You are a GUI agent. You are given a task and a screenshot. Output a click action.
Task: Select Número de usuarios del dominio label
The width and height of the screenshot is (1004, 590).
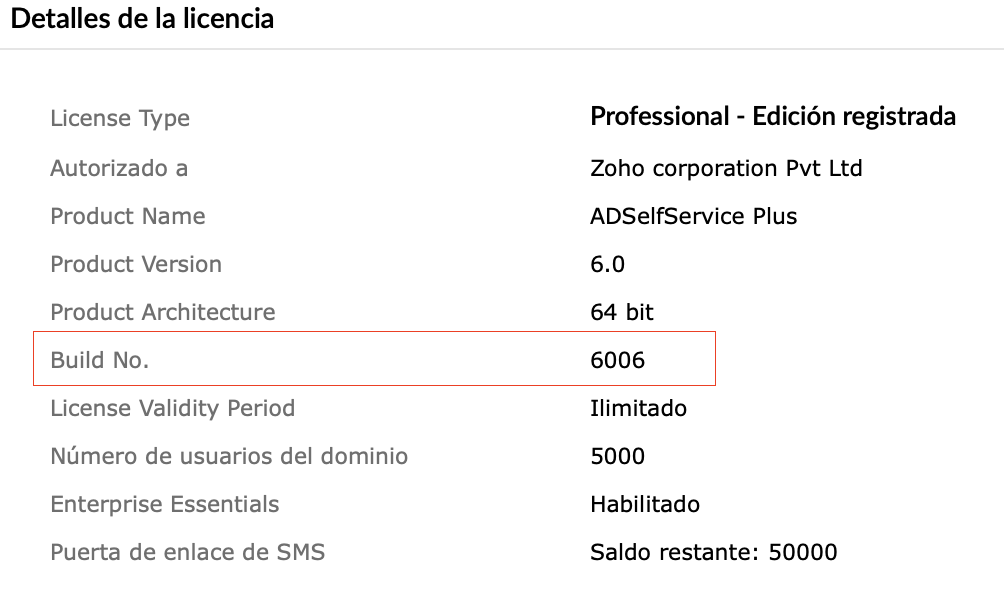click(229, 456)
